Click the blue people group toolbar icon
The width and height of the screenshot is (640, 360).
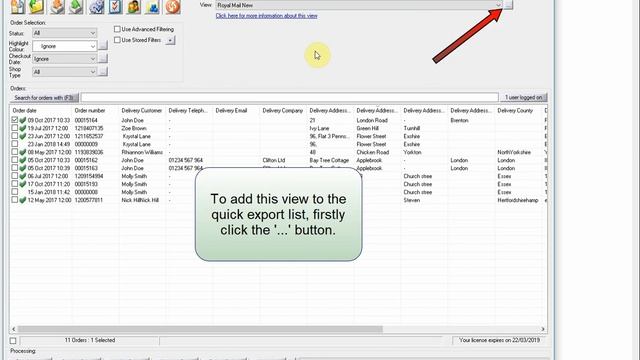point(152,7)
